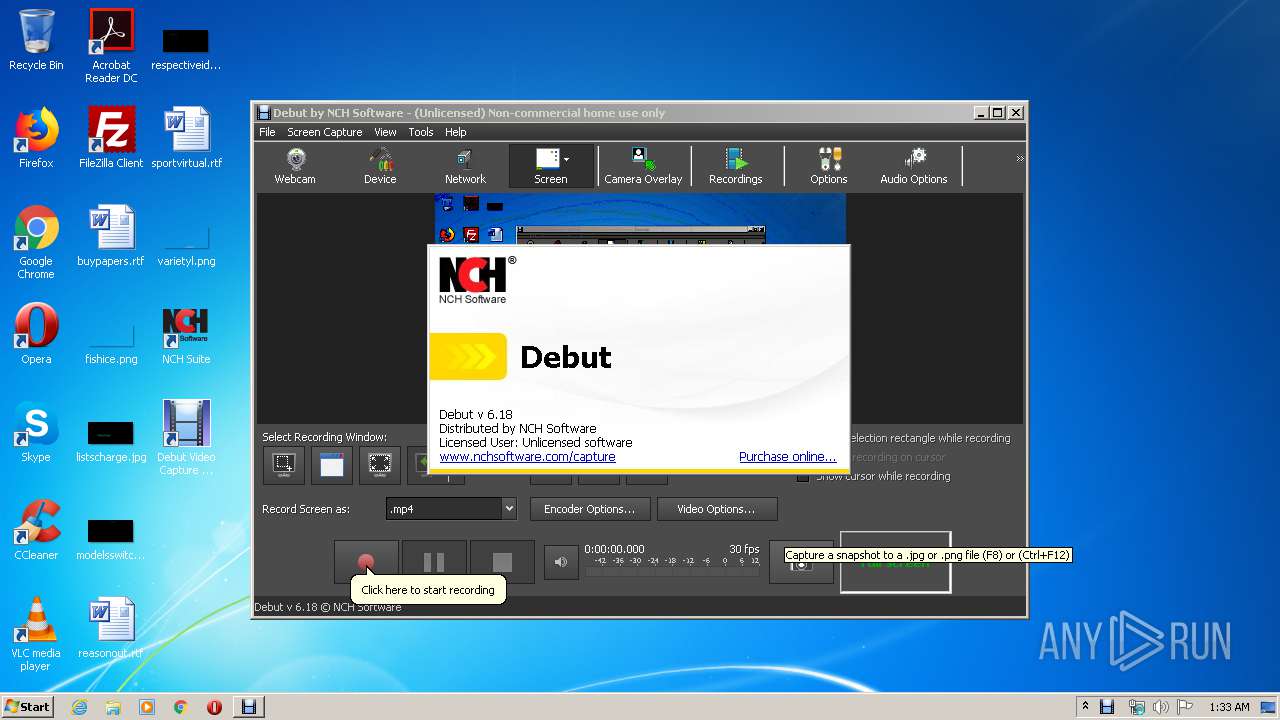Click the snapshot camera button
The height and width of the screenshot is (720, 1280).
(x=801, y=564)
